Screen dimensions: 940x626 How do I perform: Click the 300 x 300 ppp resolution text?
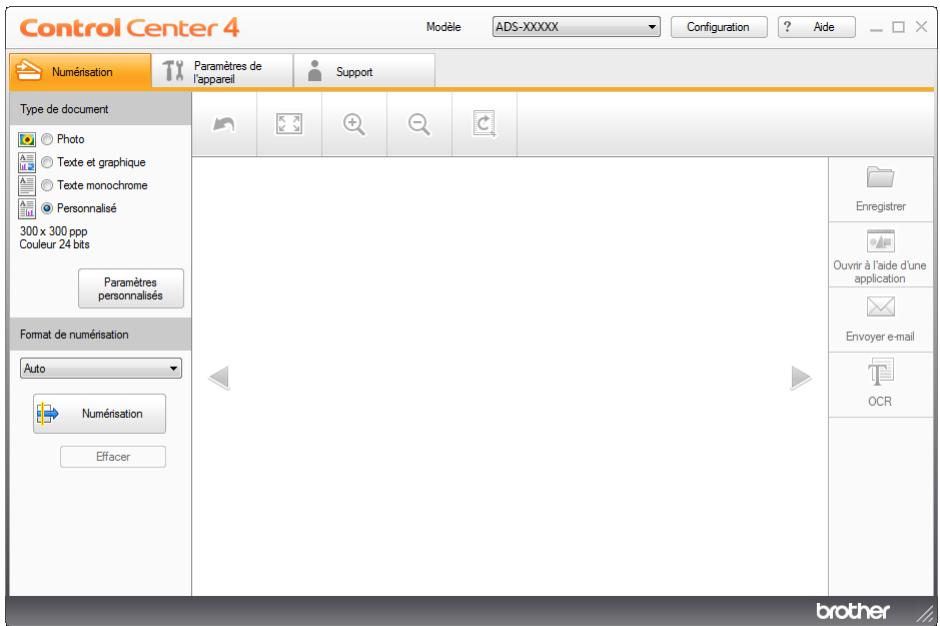tap(53, 231)
